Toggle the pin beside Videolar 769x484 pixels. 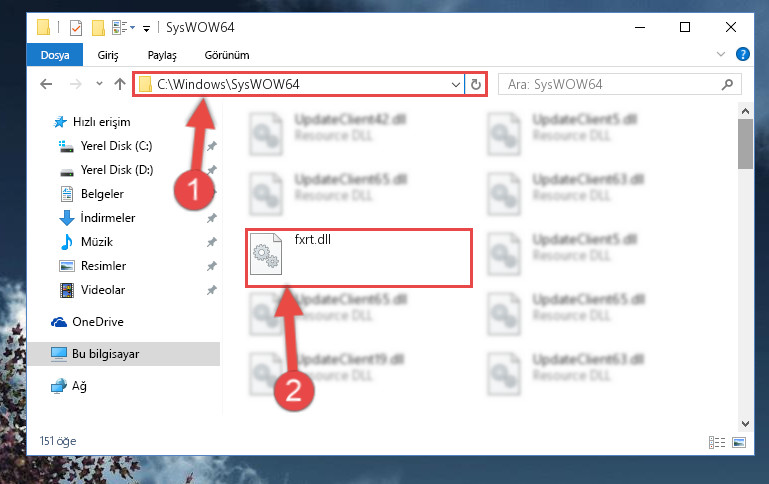211,290
